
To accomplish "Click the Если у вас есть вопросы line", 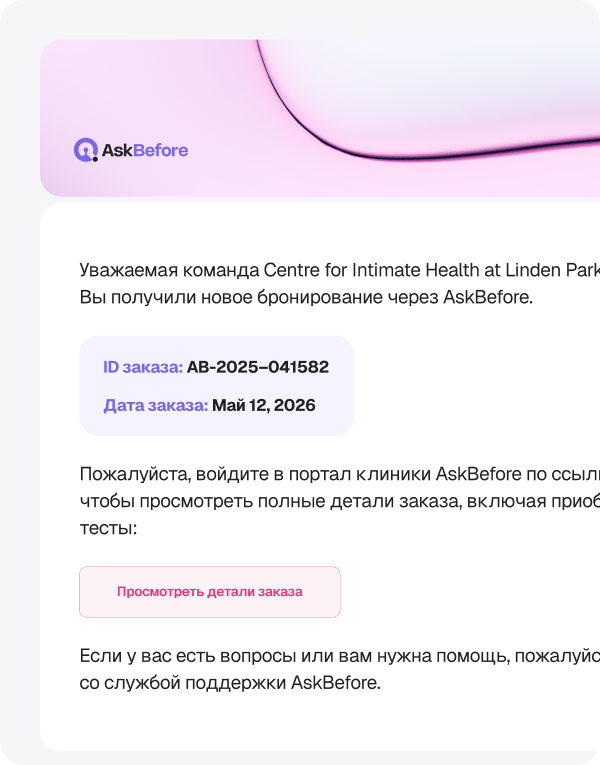I will [340, 656].
